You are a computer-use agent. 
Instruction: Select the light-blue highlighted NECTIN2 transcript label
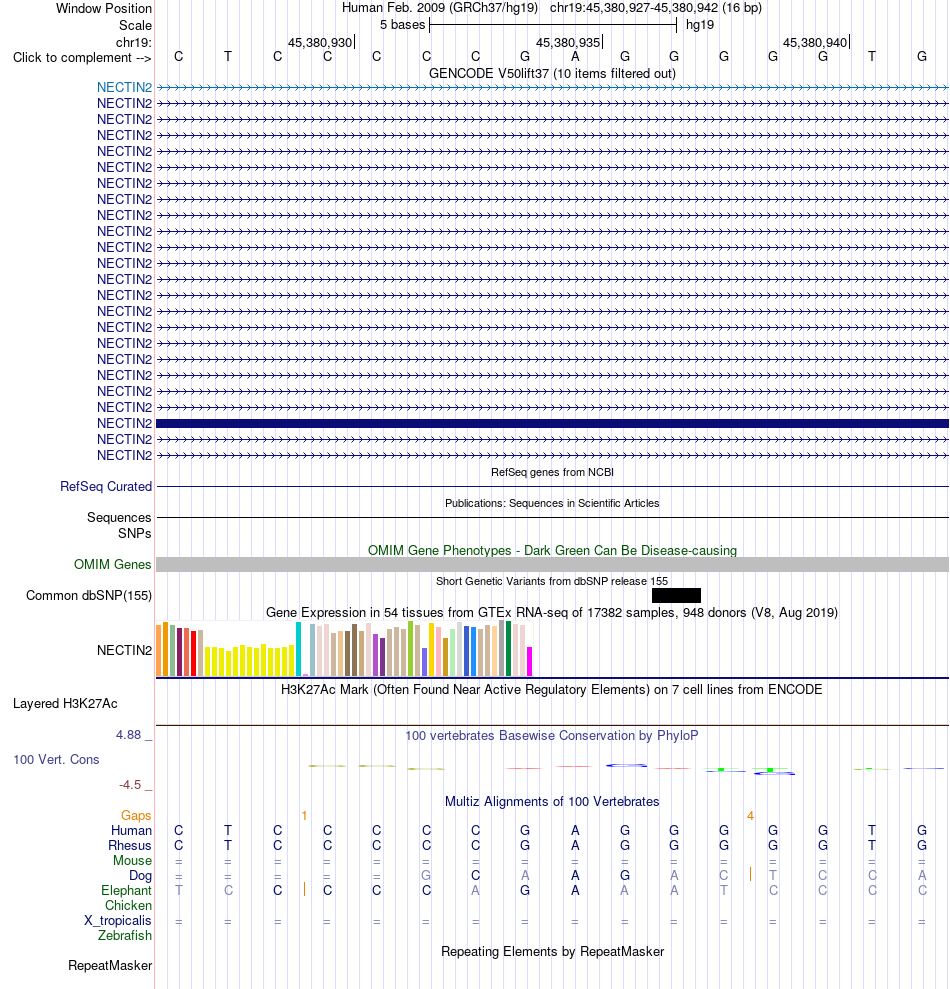pyautogui.click(x=124, y=87)
